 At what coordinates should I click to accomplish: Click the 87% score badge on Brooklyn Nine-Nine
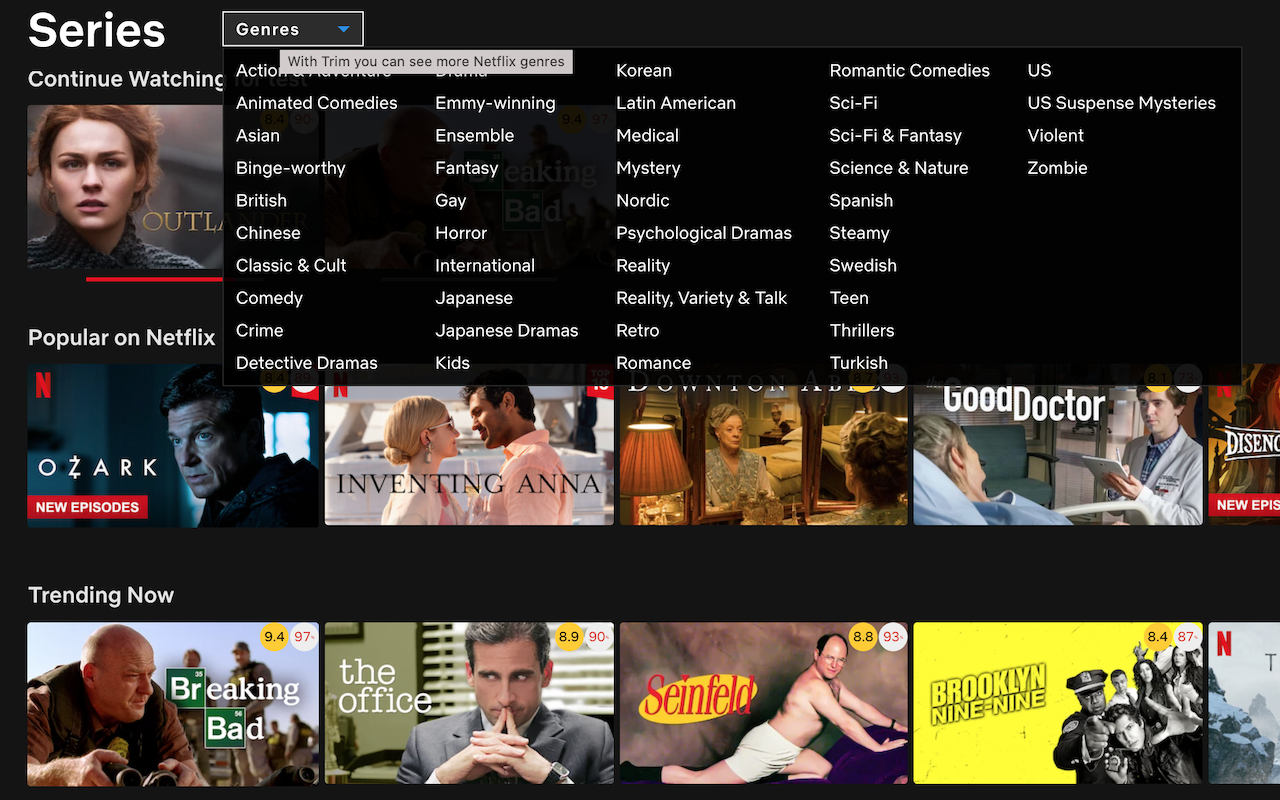click(x=1187, y=637)
